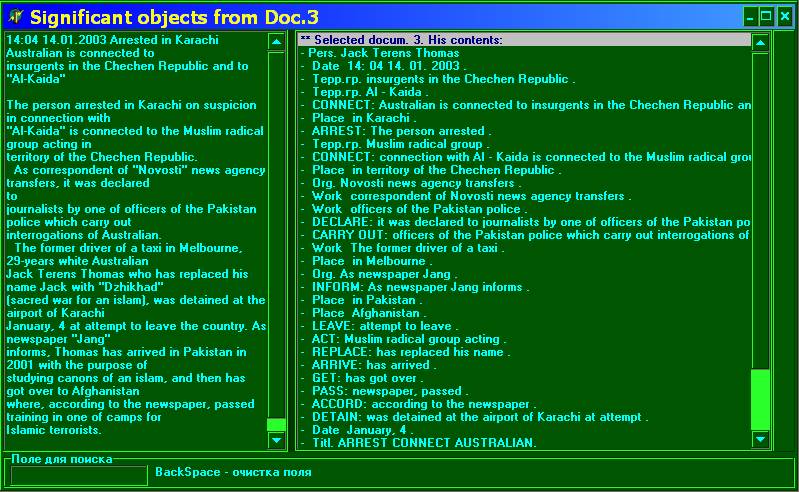This screenshot has width=799, height=492.
Task: Select row 'REPLACE: has replaced his name'
Action: (x=524, y=351)
